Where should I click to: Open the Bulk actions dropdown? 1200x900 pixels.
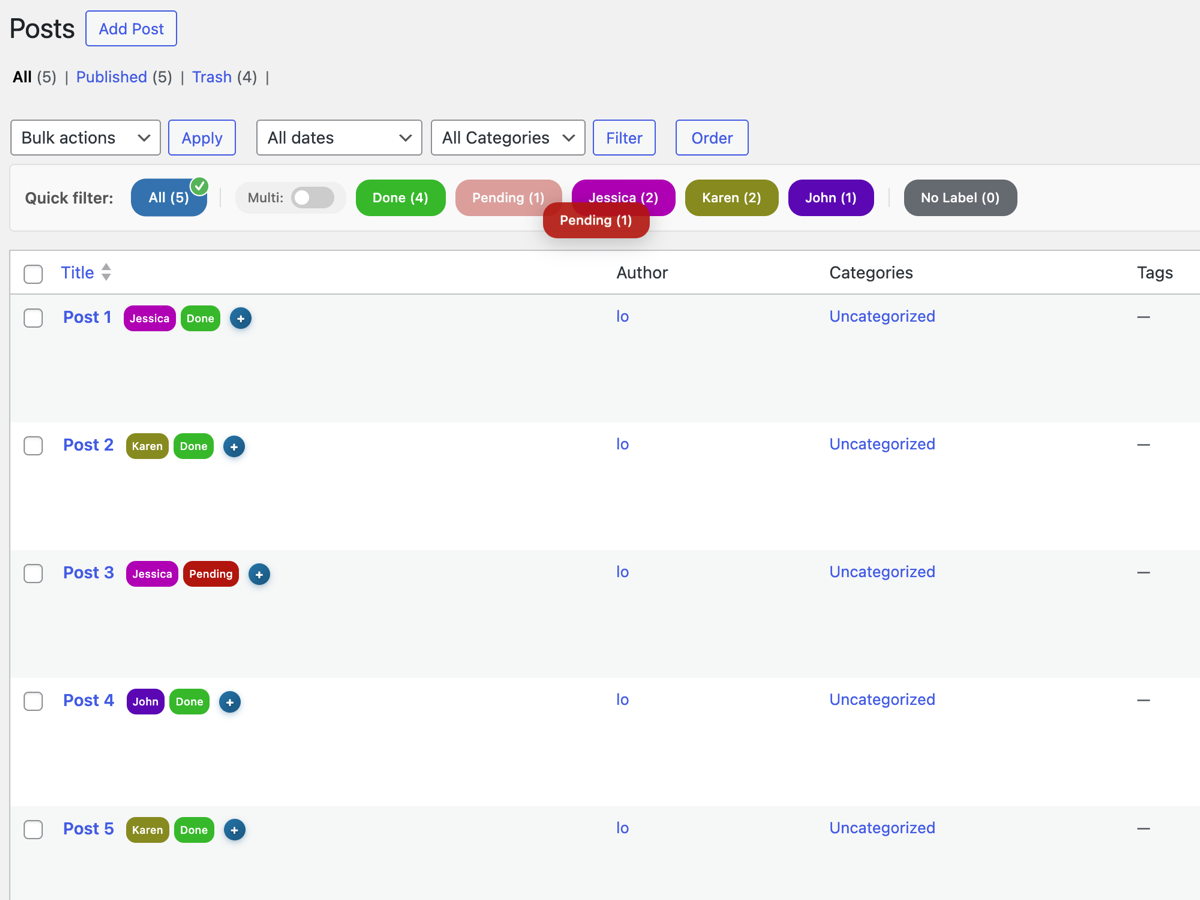pyautogui.click(x=85, y=137)
